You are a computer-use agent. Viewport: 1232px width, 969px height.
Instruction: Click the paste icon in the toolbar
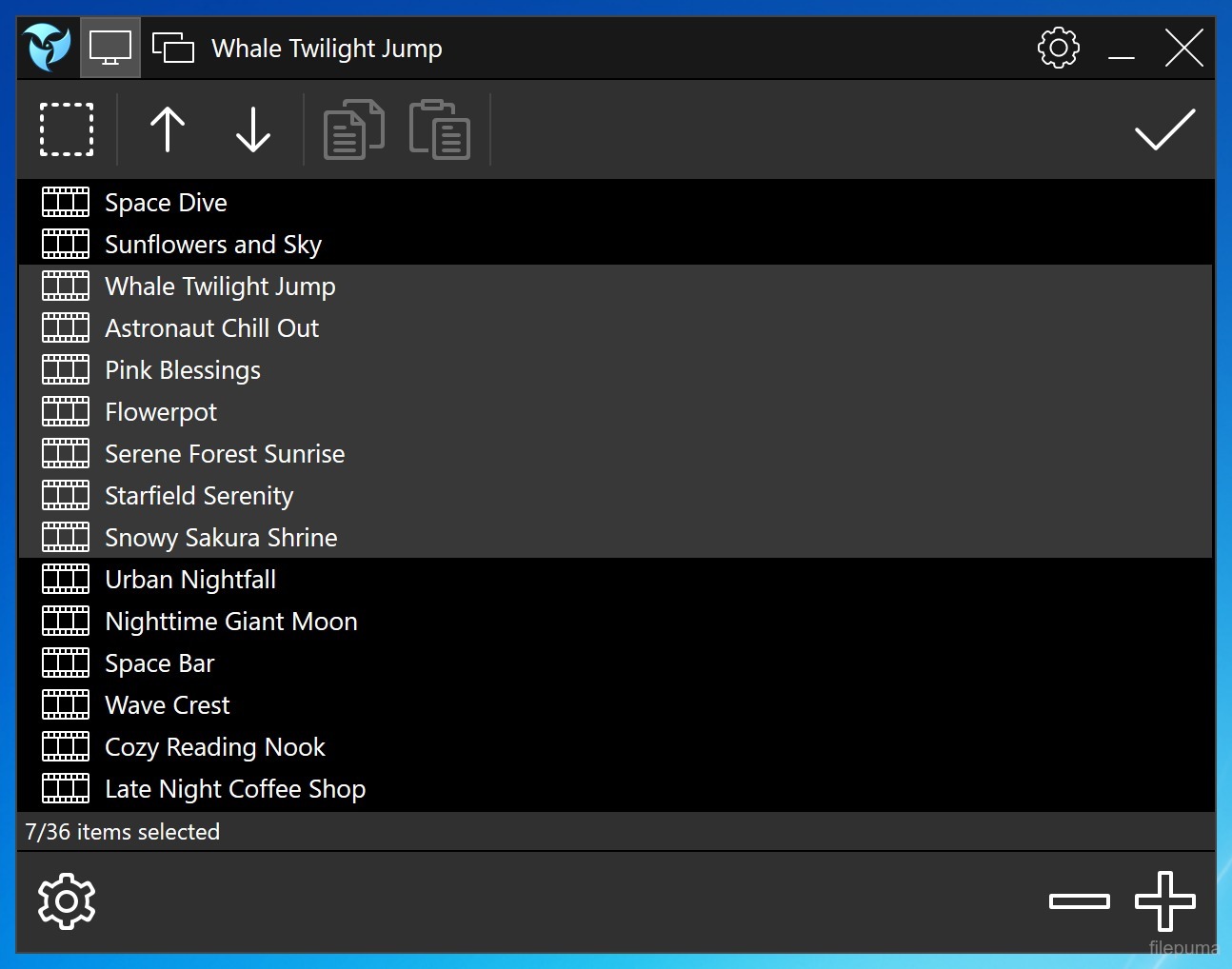click(x=439, y=129)
